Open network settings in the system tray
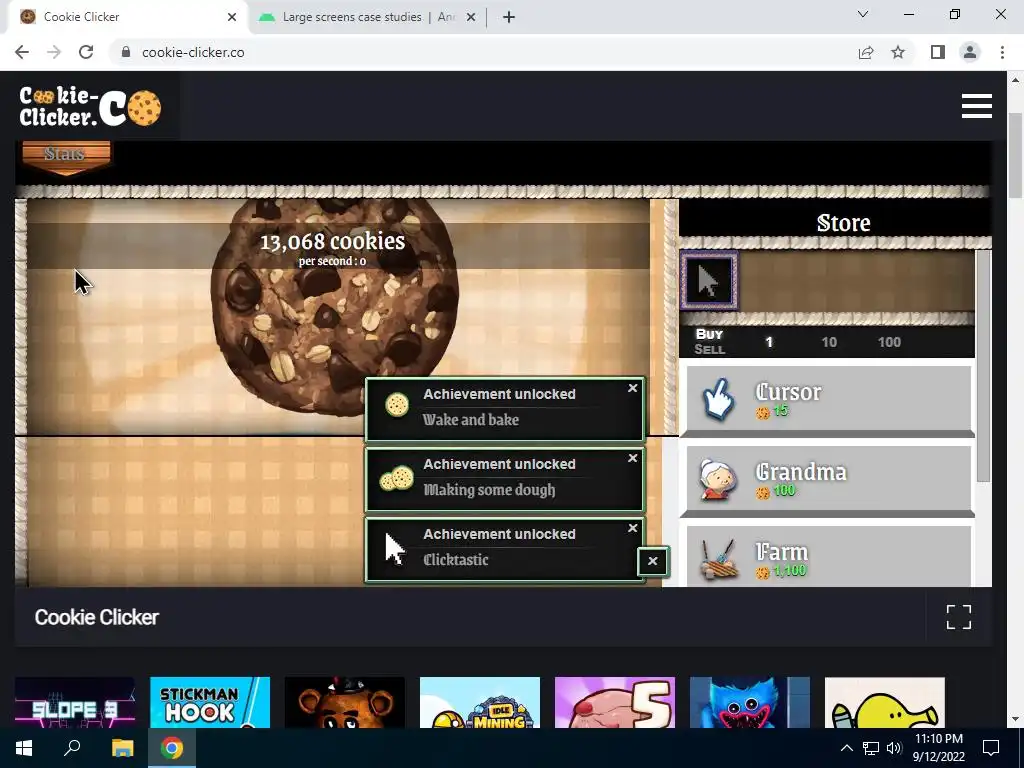This screenshot has height=768, width=1024. click(871, 748)
